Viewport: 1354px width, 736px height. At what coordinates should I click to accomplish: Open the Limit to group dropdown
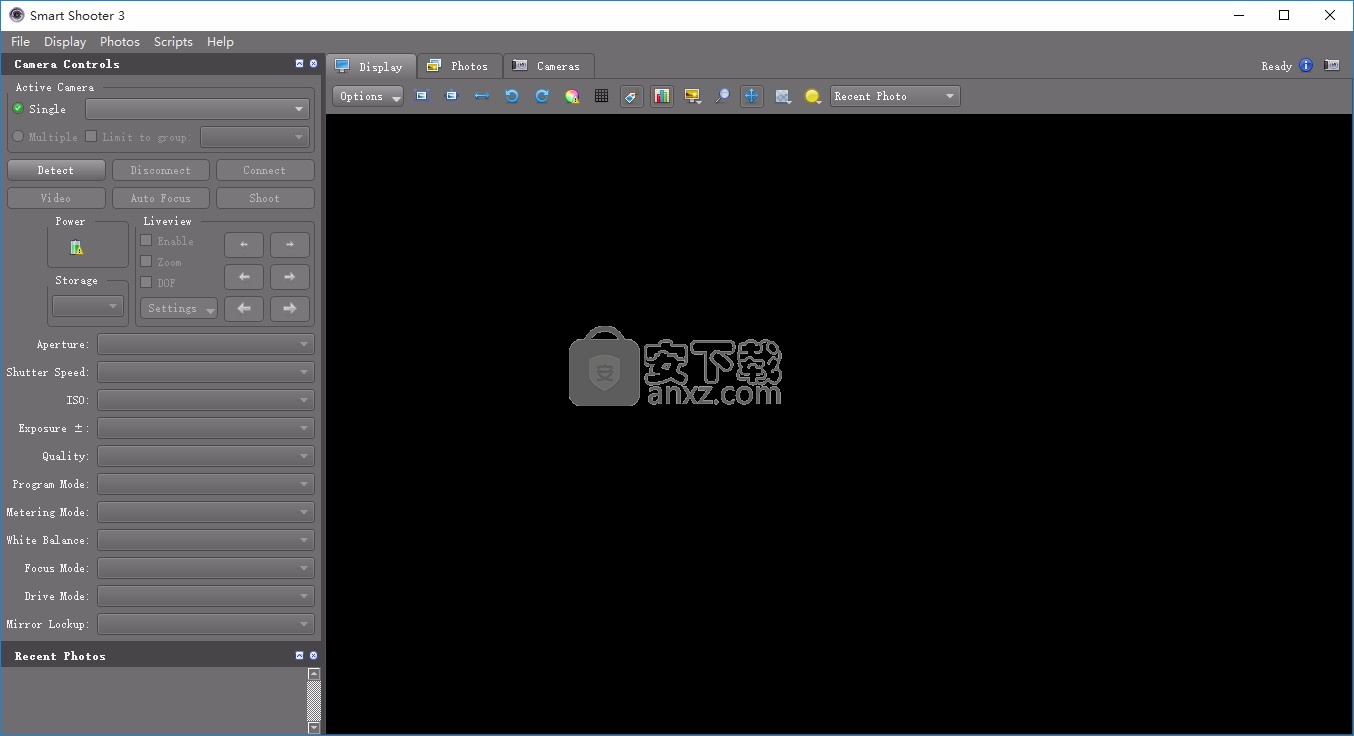[255, 137]
